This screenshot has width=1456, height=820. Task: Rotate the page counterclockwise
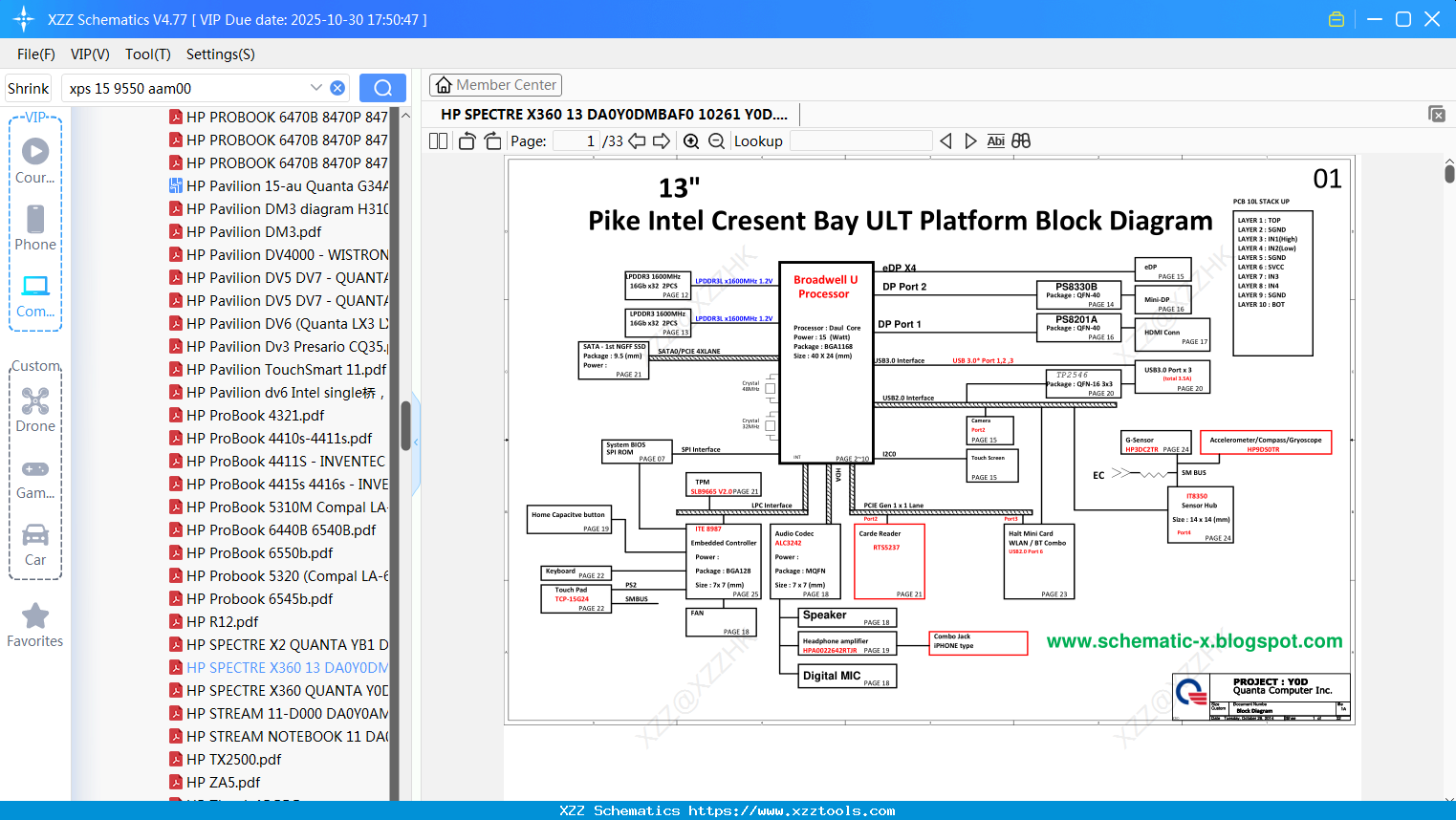pos(467,140)
